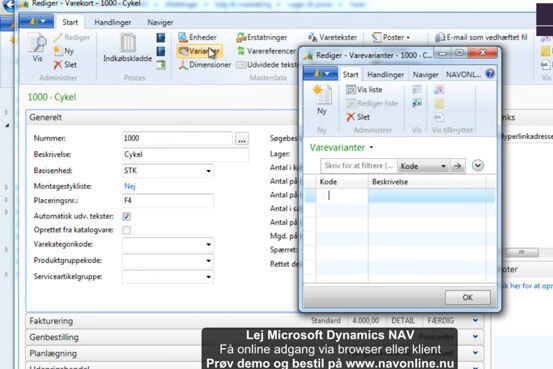Screen dimensions: 553x369
Task: Click the Nummer input field
Action: tap(177, 138)
